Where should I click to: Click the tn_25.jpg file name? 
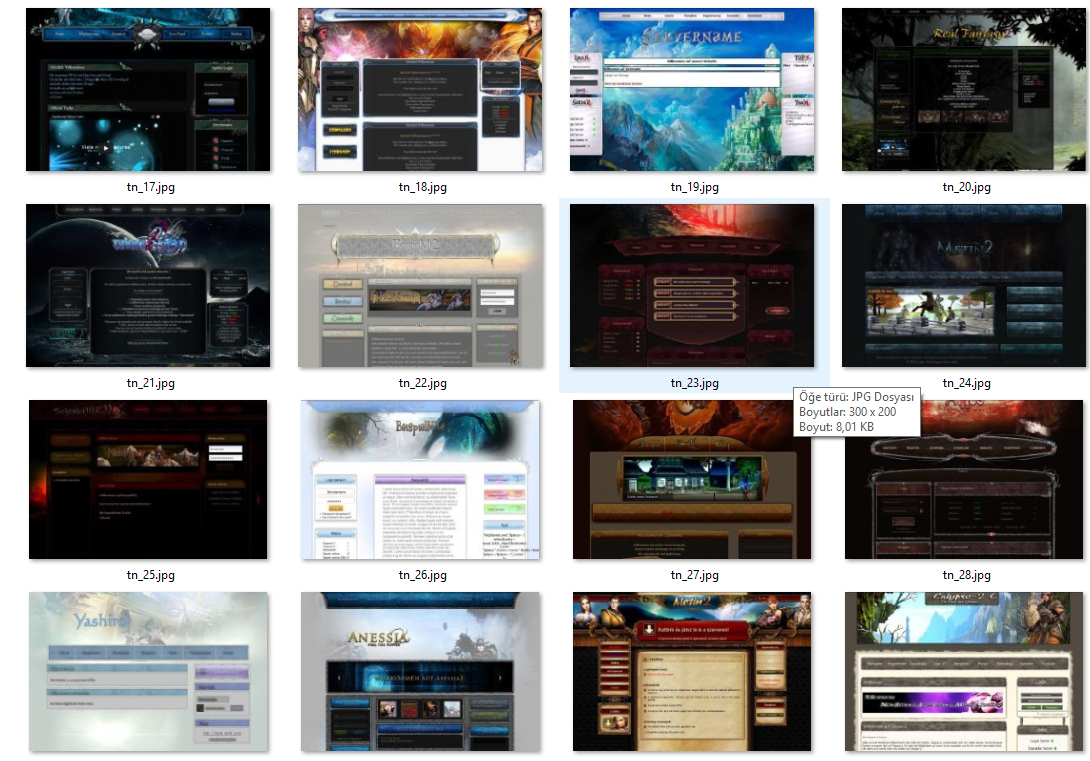[x=151, y=575]
